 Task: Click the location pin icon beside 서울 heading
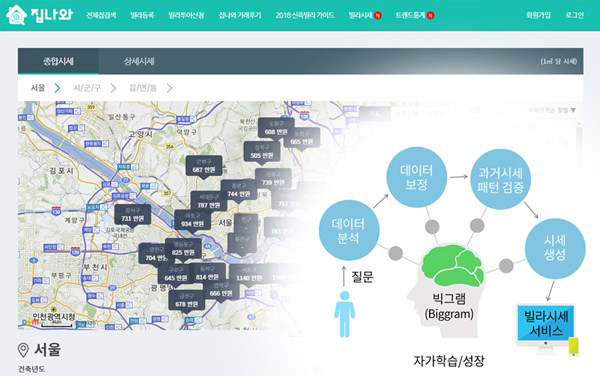click(23, 350)
